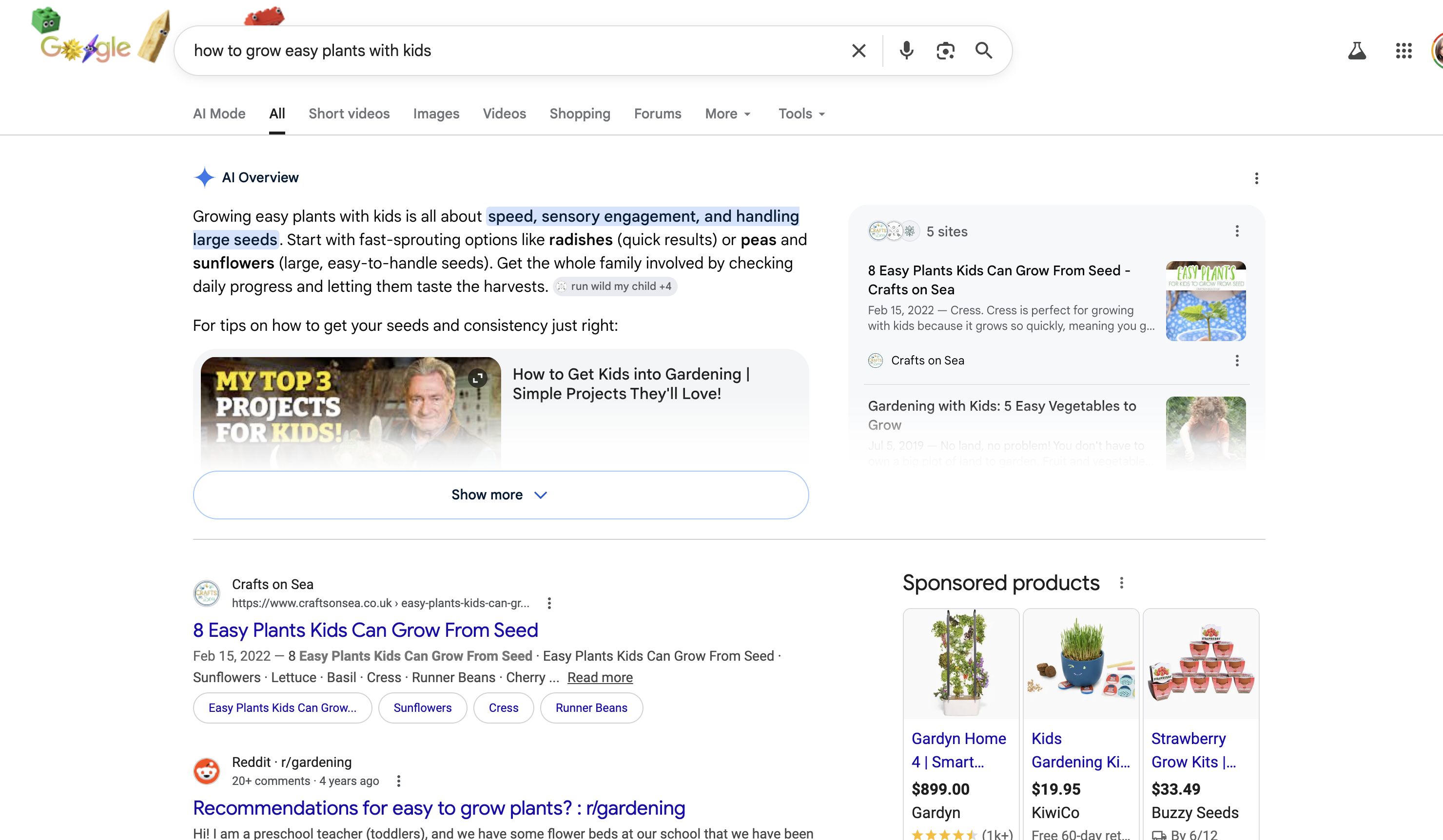The height and width of the screenshot is (840, 1443).
Task: Open 'Gardening with Kids: 5 Easy Vegetables' article
Action: tap(1002, 416)
